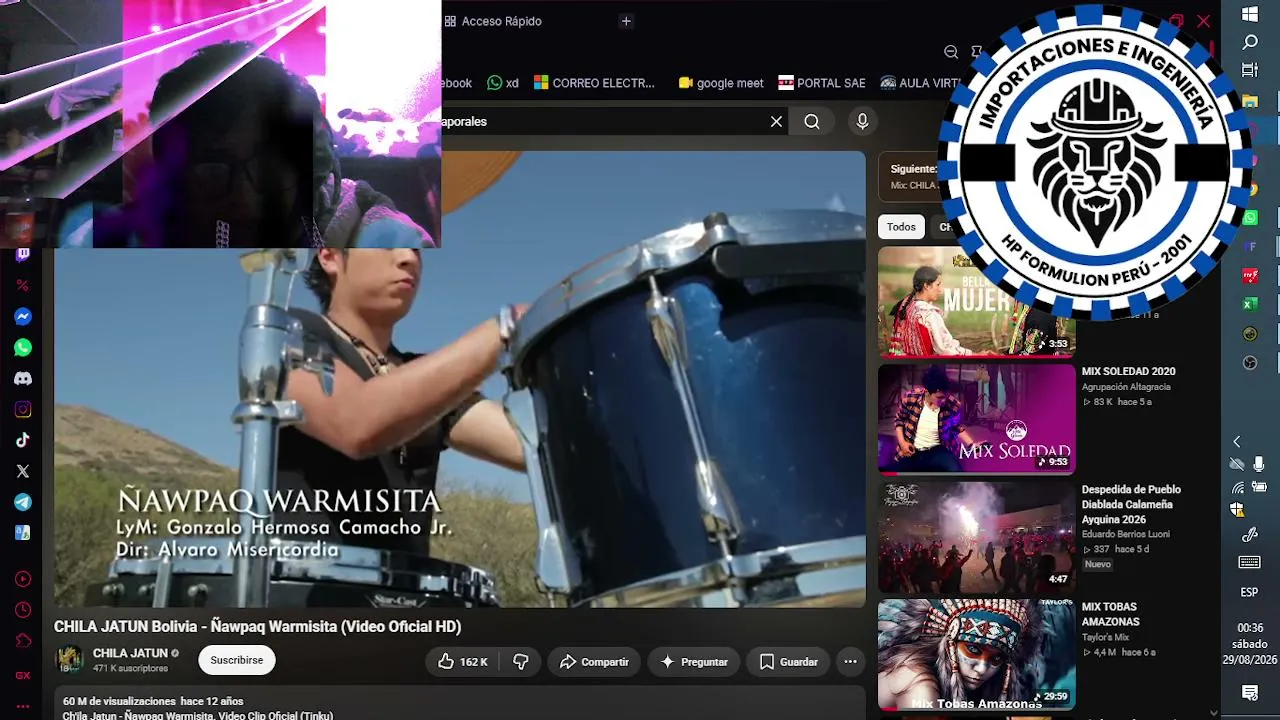This screenshot has width=1280, height=720.
Task: Expand the video description box
Action: [459, 703]
